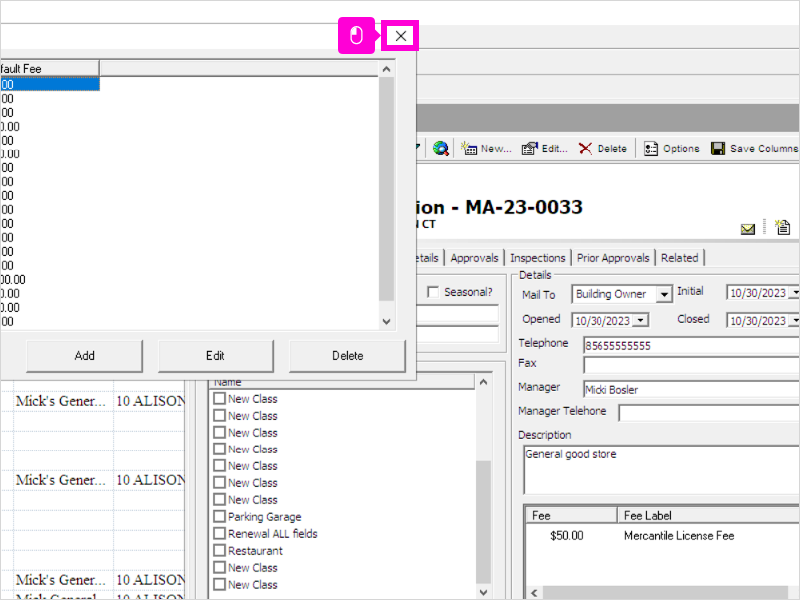Open the Initial date dropdown
This screenshot has width=800, height=600.
[795, 293]
